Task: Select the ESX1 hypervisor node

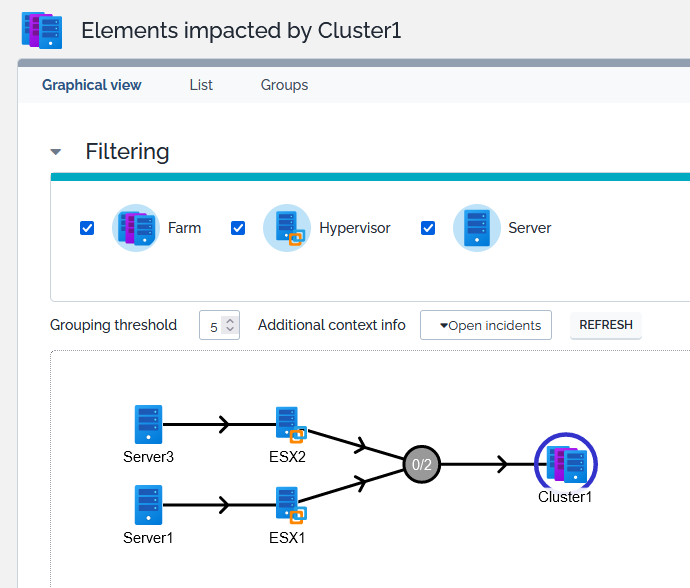Action: (289, 504)
